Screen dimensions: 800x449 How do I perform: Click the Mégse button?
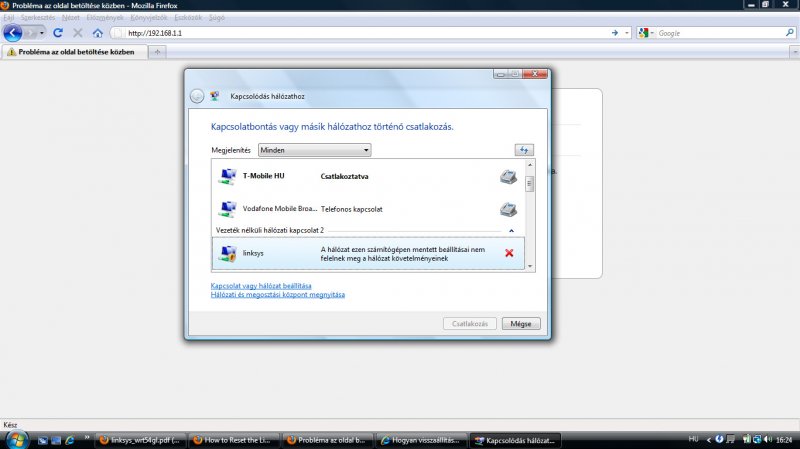tap(521, 323)
